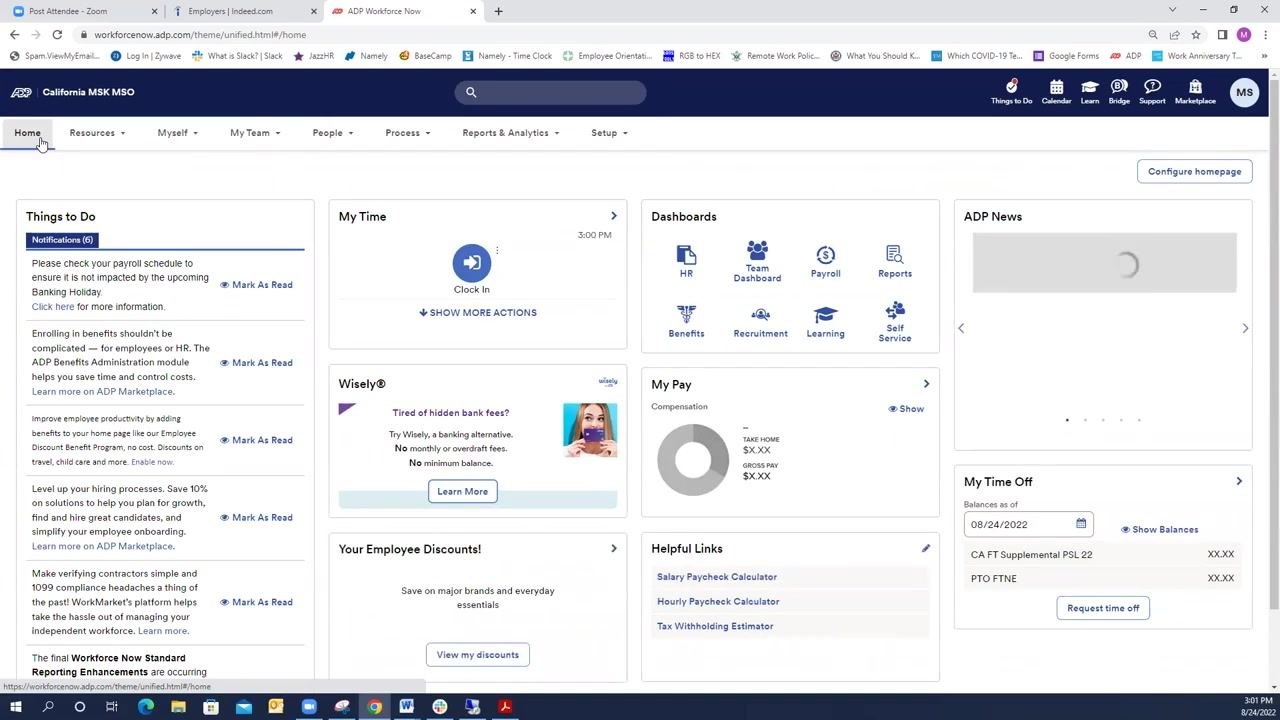Go to next ADP News slide
Viewport: 1280px width, 720px height.
click(1245, 328)
